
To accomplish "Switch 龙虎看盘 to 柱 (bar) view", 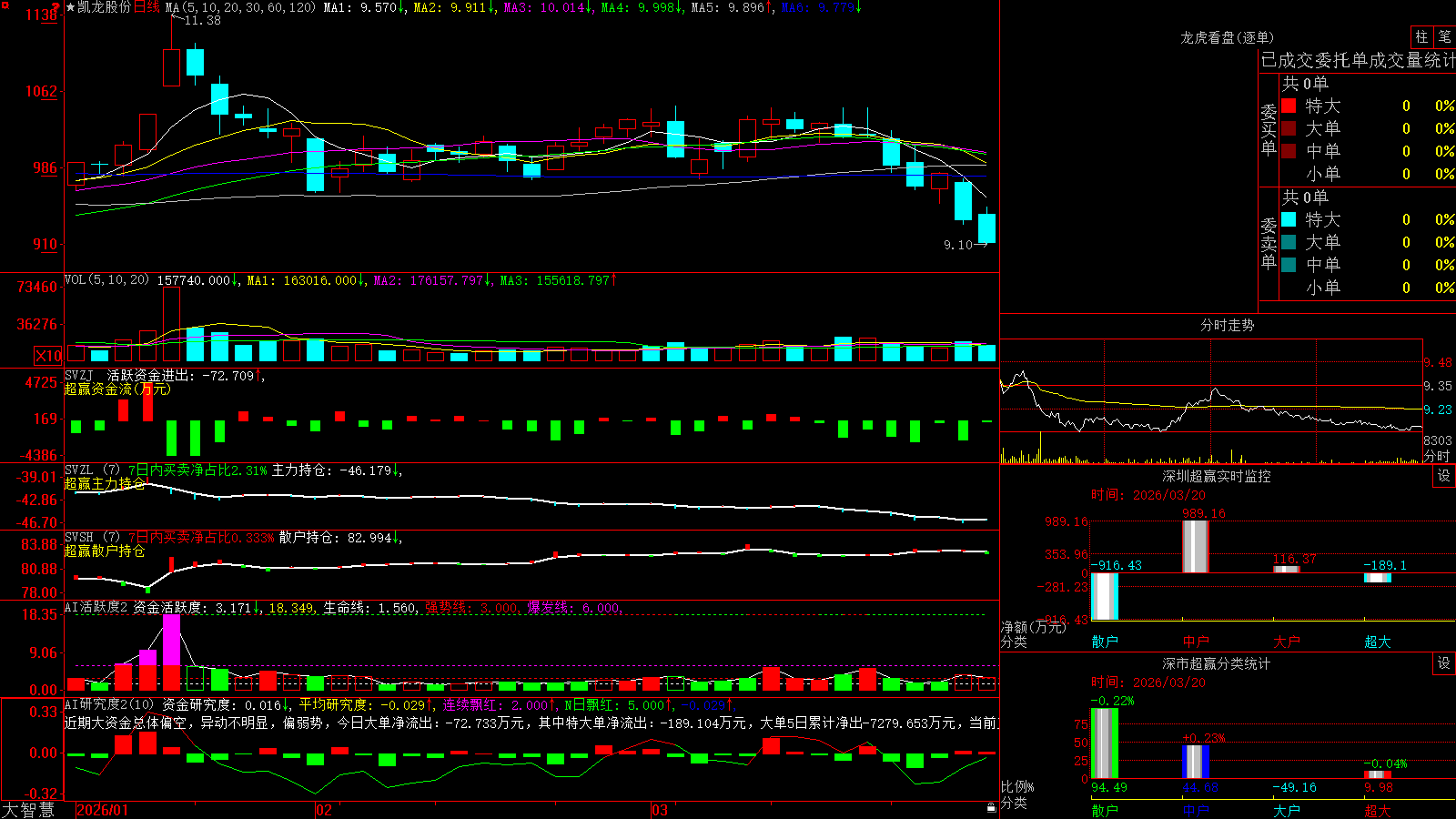I will click(1421, 36).
